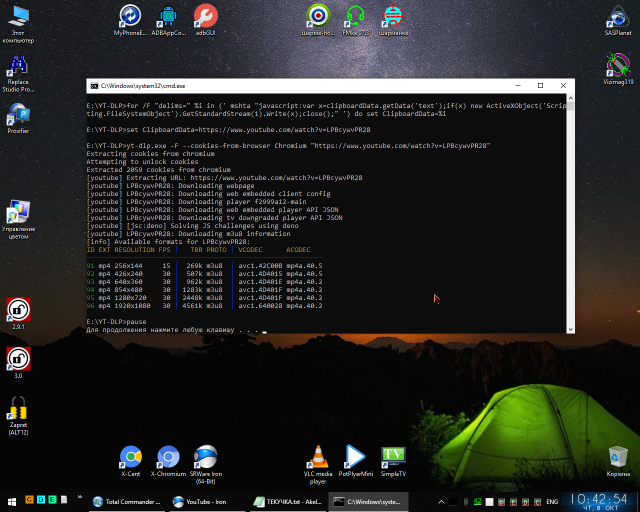Open the taskbar clock showing 10:42:54

tap(599, 502)
